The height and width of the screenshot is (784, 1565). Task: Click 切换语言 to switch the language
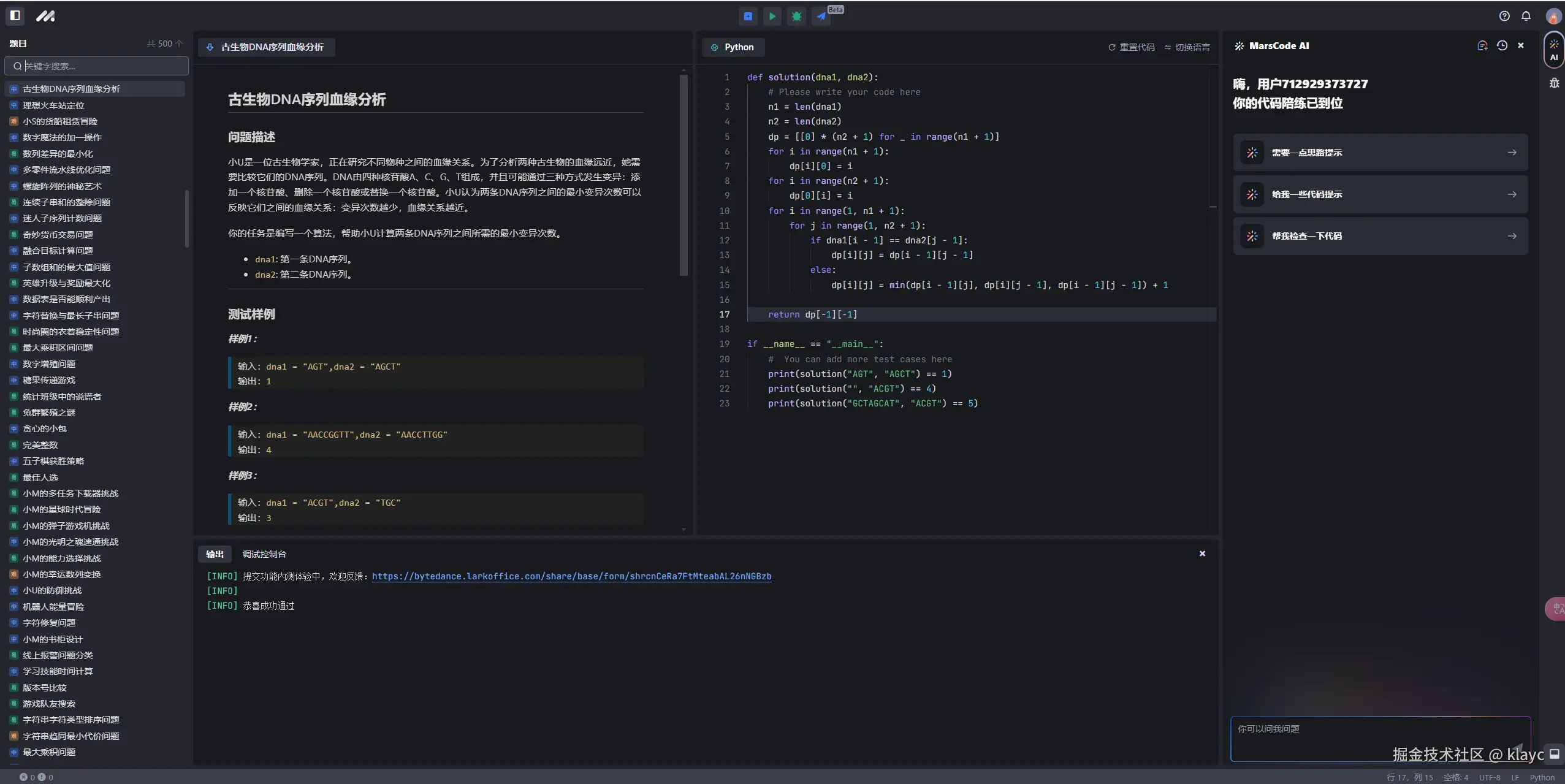coord(1187,47)
